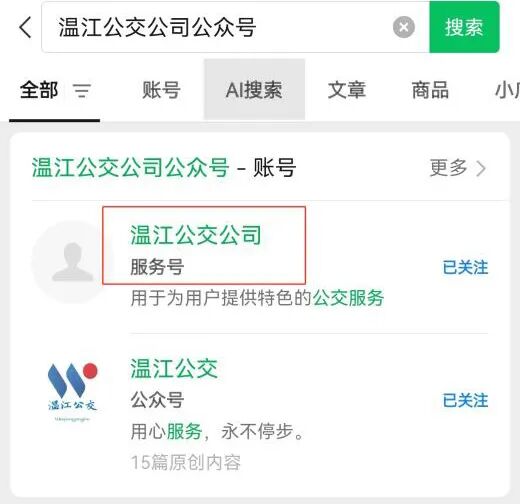520x504 pixels.
Task: Click the 温江公交 logo icon
Action: tap(73, 392)
